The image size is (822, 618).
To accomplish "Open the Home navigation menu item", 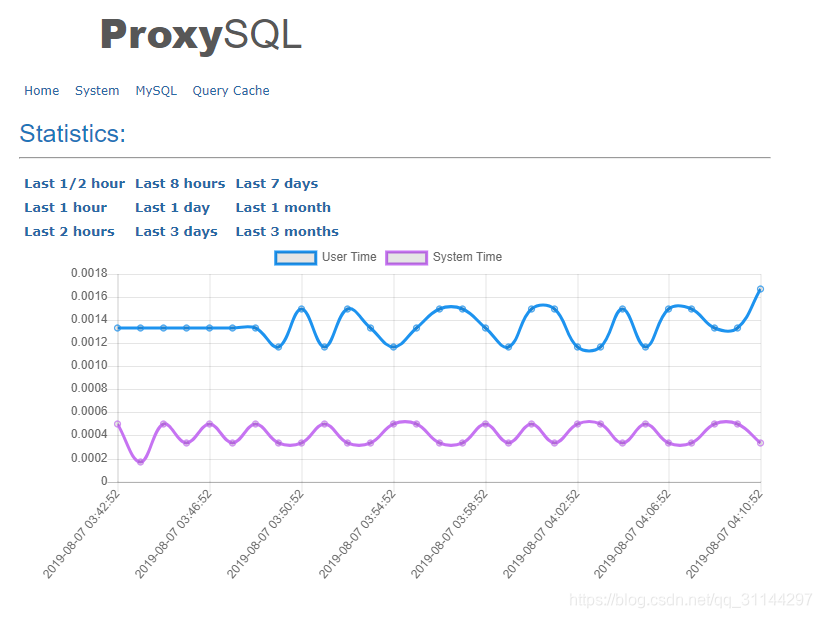I will 41,90.
